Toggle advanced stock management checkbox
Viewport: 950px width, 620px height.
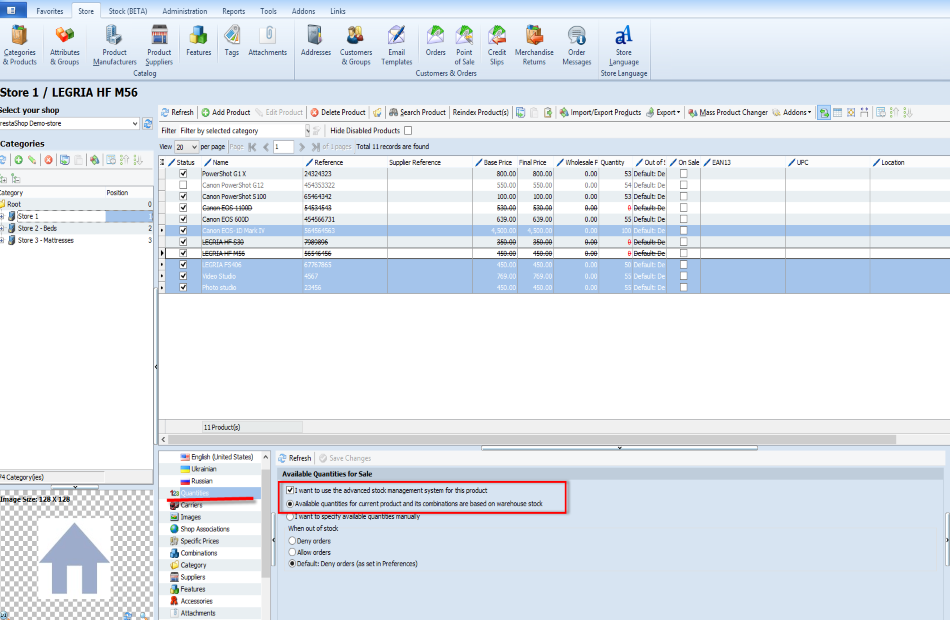click(x=290, y=490)
